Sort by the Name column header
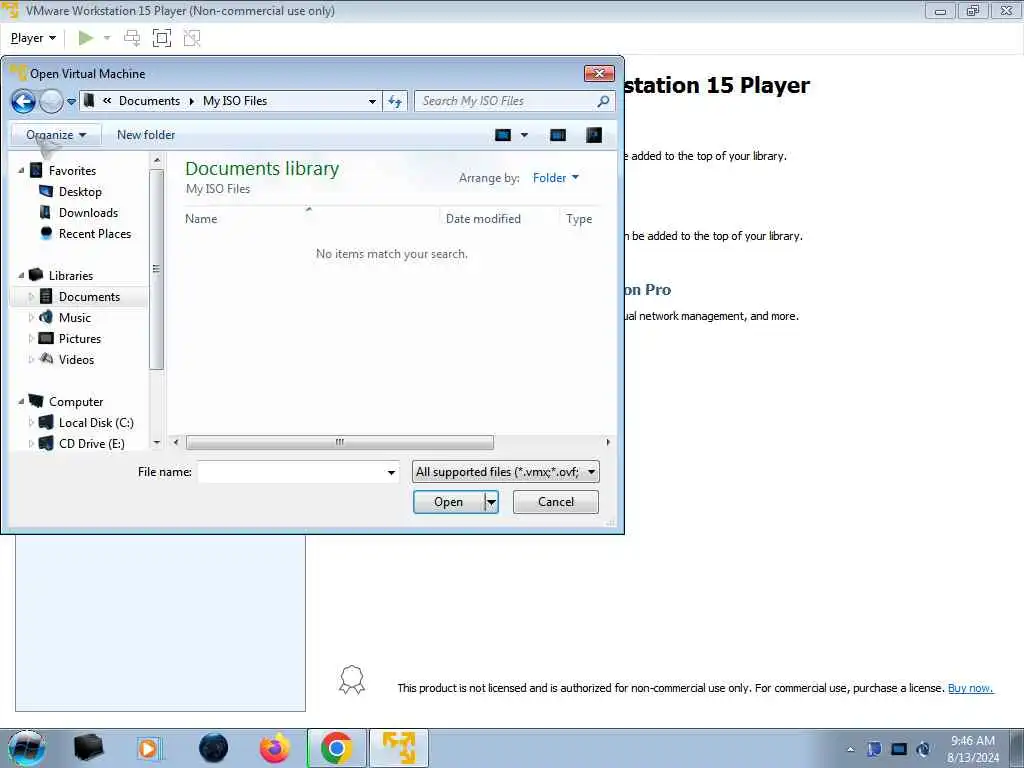Image resolution: width=1024 pixels, height=768 pixels. pyautogui.click(x=201, y=219)
